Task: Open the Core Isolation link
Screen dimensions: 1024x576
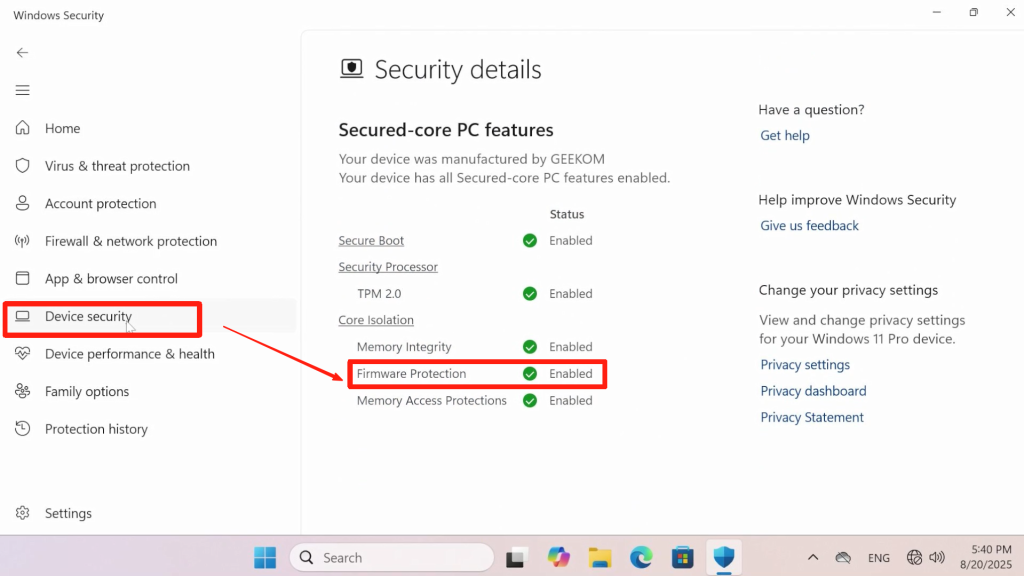Action: click(376, 320)
